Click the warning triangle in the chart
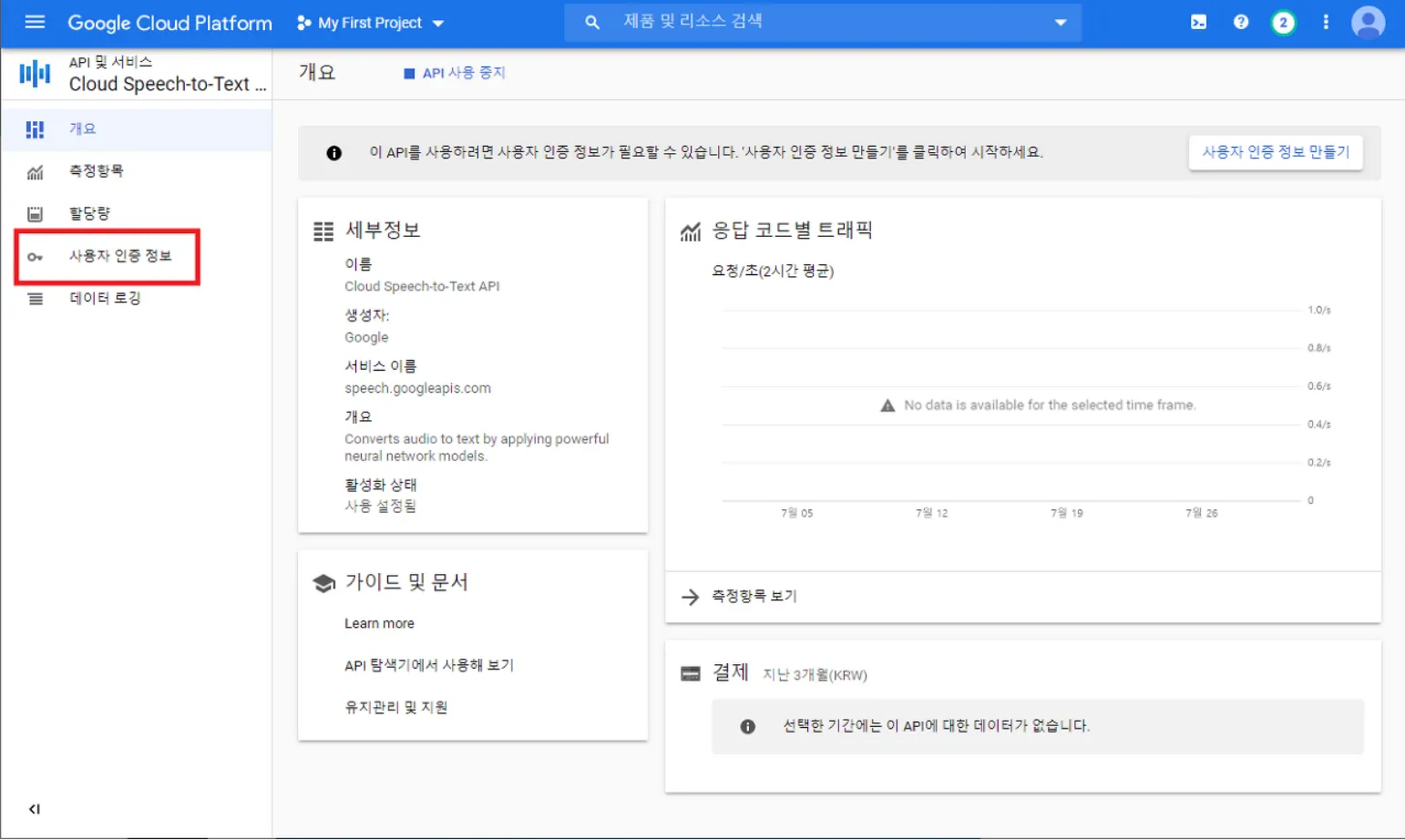The width and height of the screenshot is (1405, 840). pyautogui.click(x=887, y=405)
